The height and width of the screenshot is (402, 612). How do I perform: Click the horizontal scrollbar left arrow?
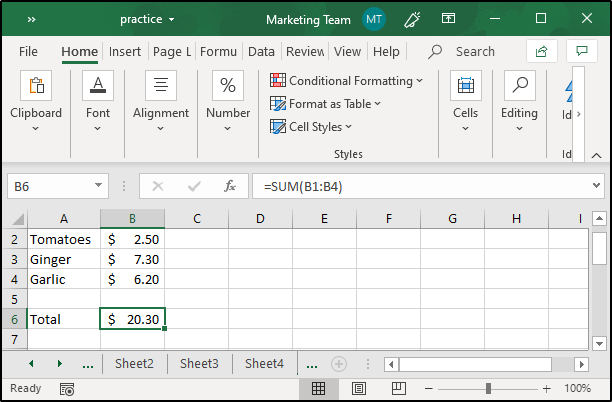click(391, 365)
